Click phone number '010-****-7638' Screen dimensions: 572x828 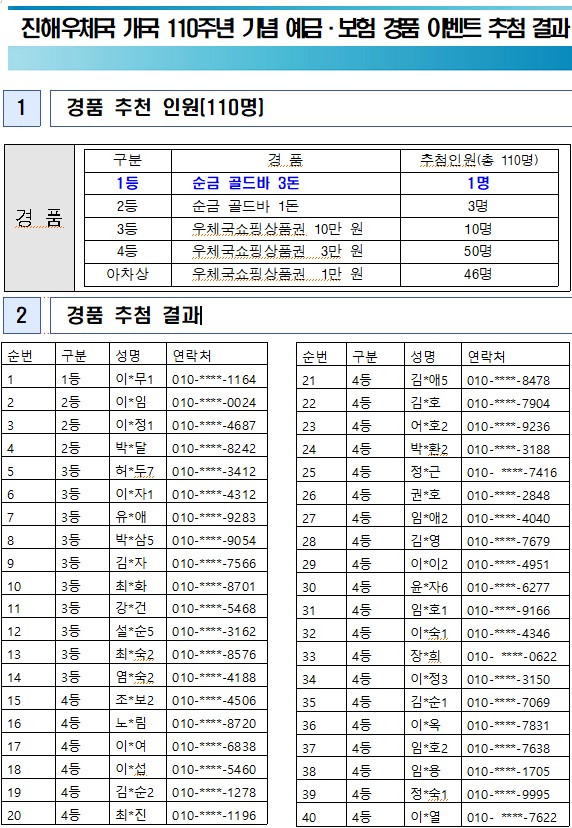pyautogui.click(x=509, y=749)
